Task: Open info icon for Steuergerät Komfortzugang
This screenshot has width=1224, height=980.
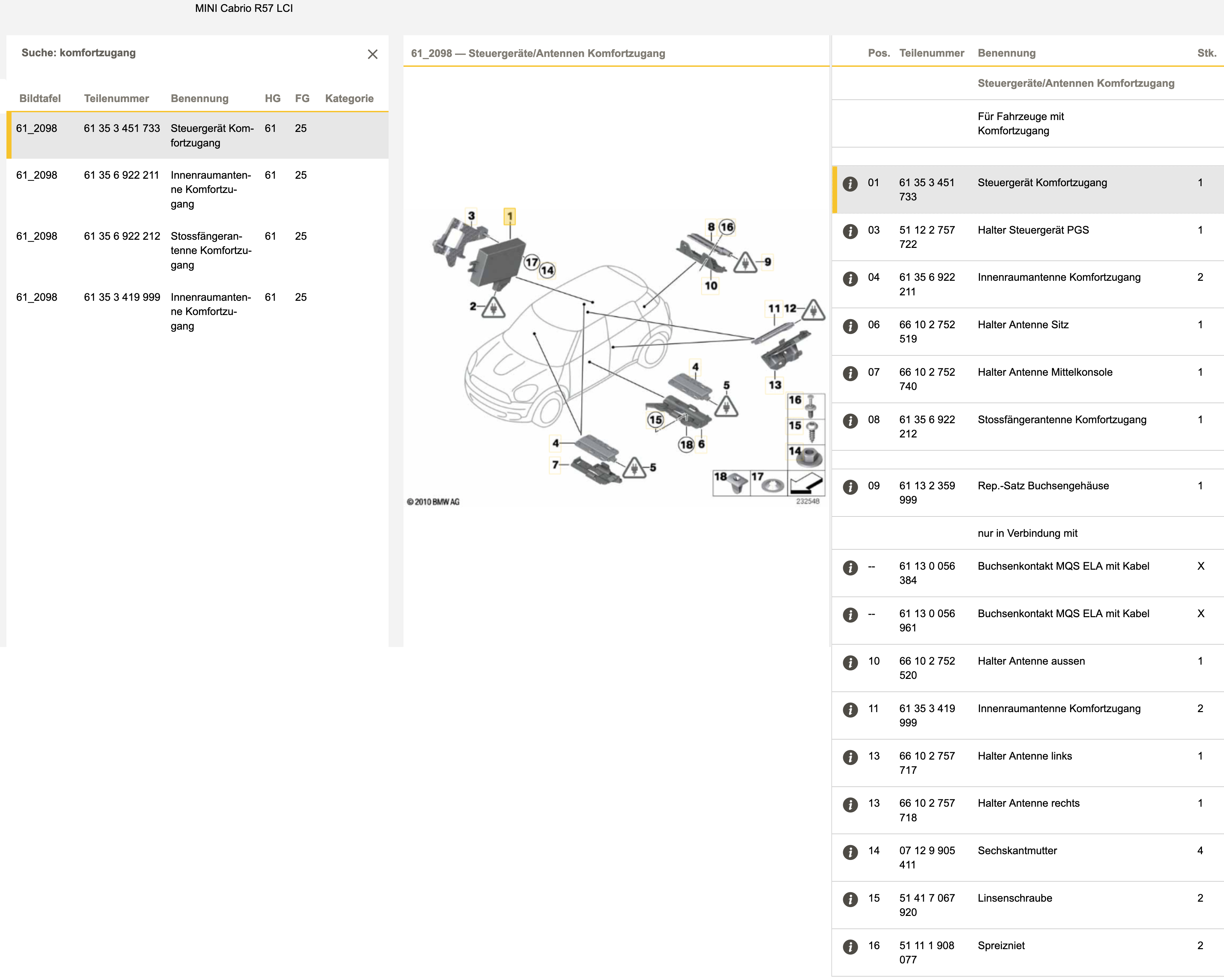Action: click(x=850, y=184)
